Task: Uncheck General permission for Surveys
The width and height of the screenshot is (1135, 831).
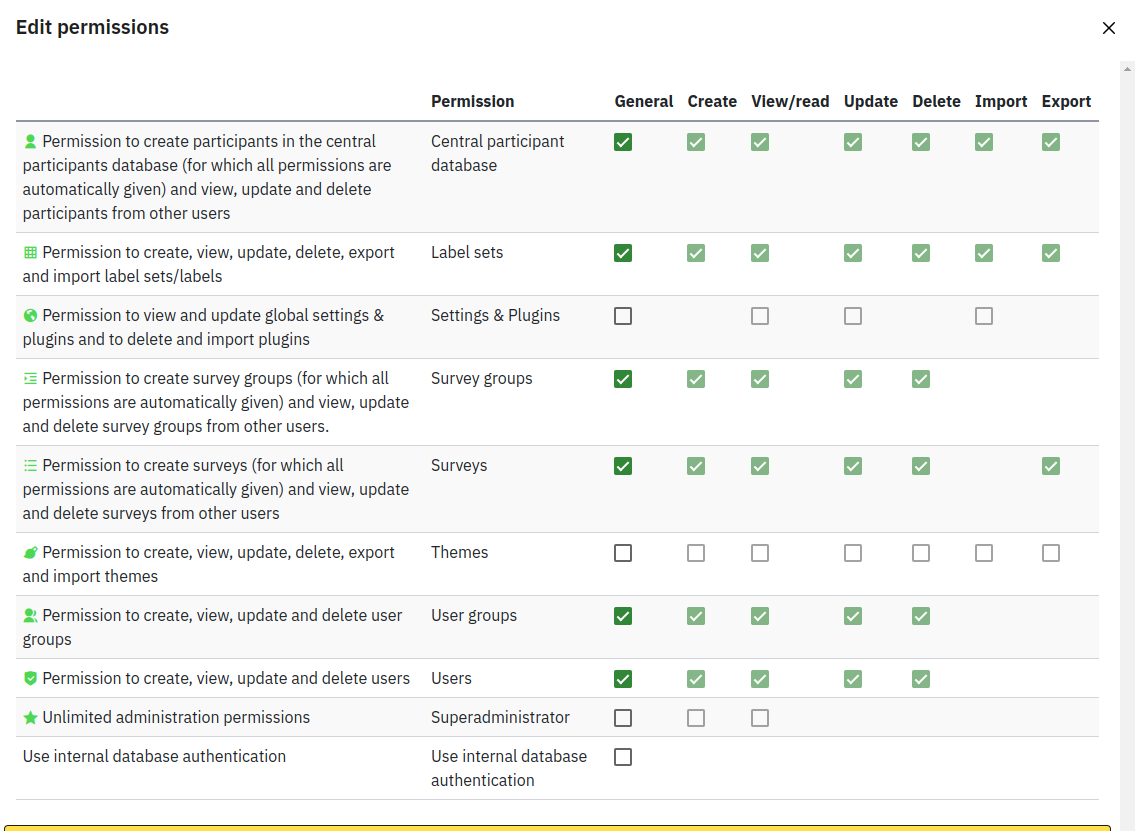Action: (x=623, y=466)
